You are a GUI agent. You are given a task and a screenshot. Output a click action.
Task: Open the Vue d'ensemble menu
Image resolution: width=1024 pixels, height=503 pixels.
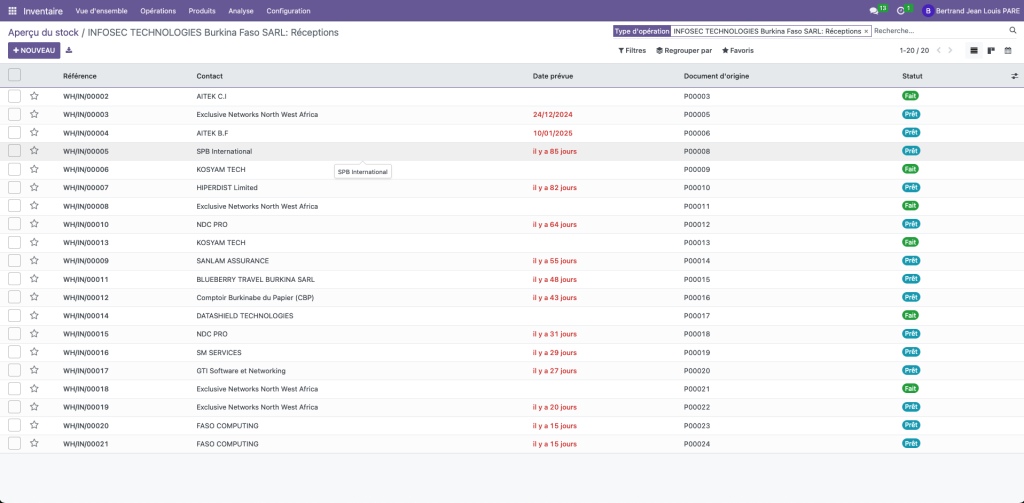tap(101, 11)
